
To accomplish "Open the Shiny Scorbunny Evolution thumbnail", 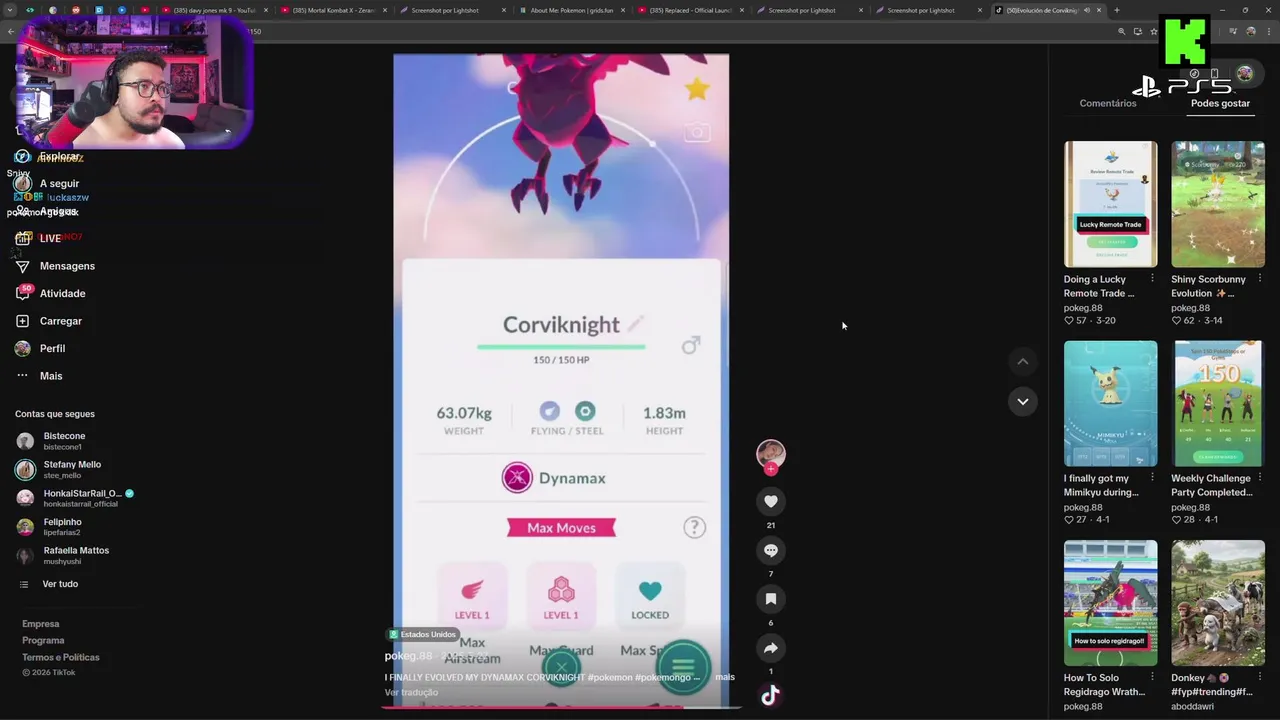I will click(x=1218, y=204).
